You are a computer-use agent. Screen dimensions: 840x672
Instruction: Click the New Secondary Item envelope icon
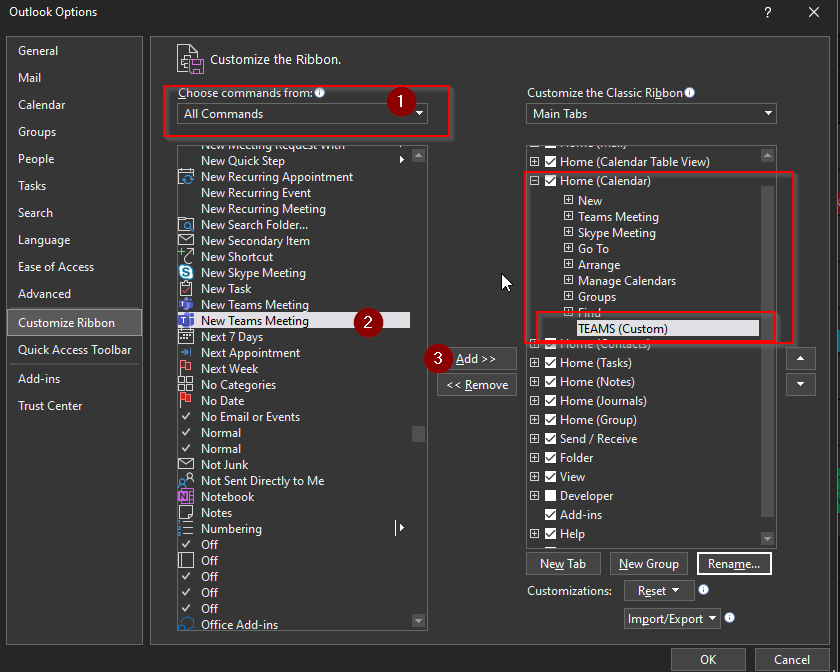click(186, 240)
